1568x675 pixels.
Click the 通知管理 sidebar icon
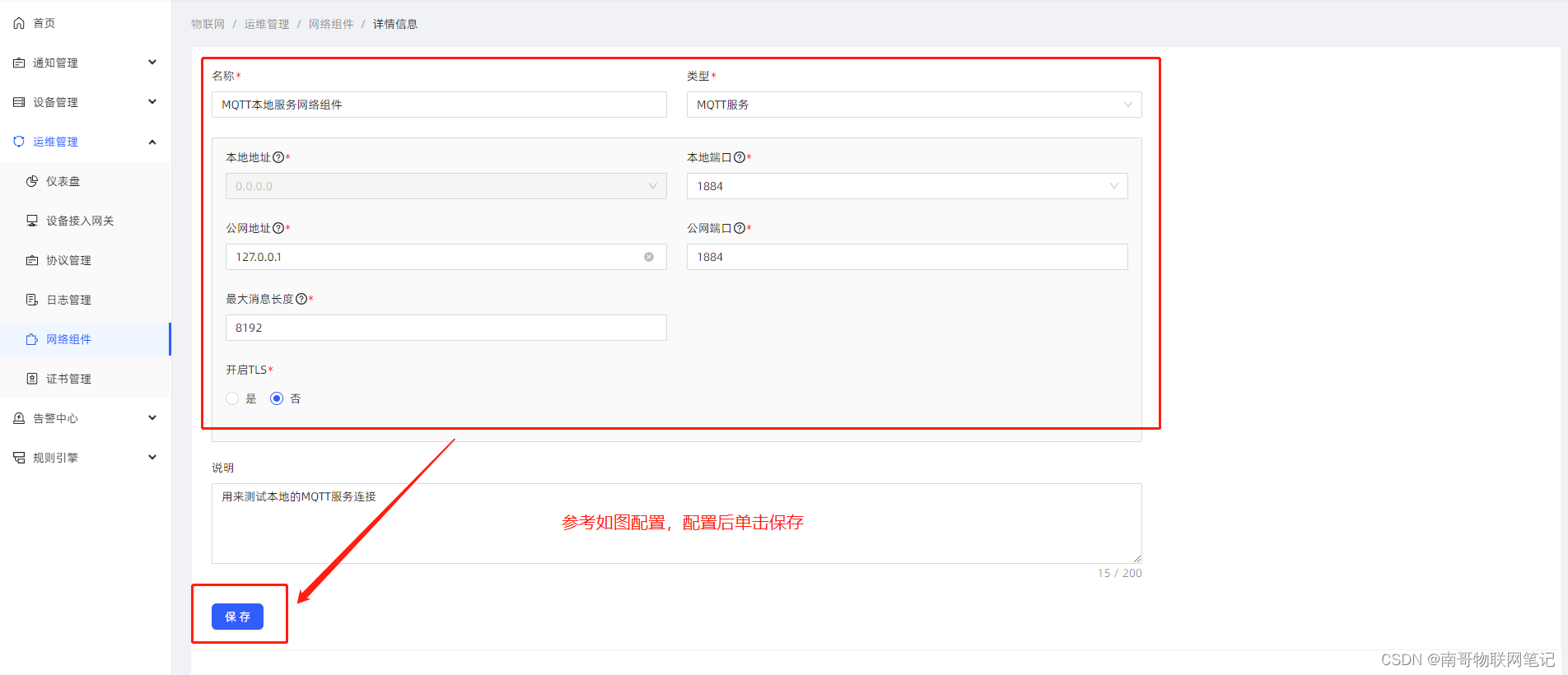19,63
